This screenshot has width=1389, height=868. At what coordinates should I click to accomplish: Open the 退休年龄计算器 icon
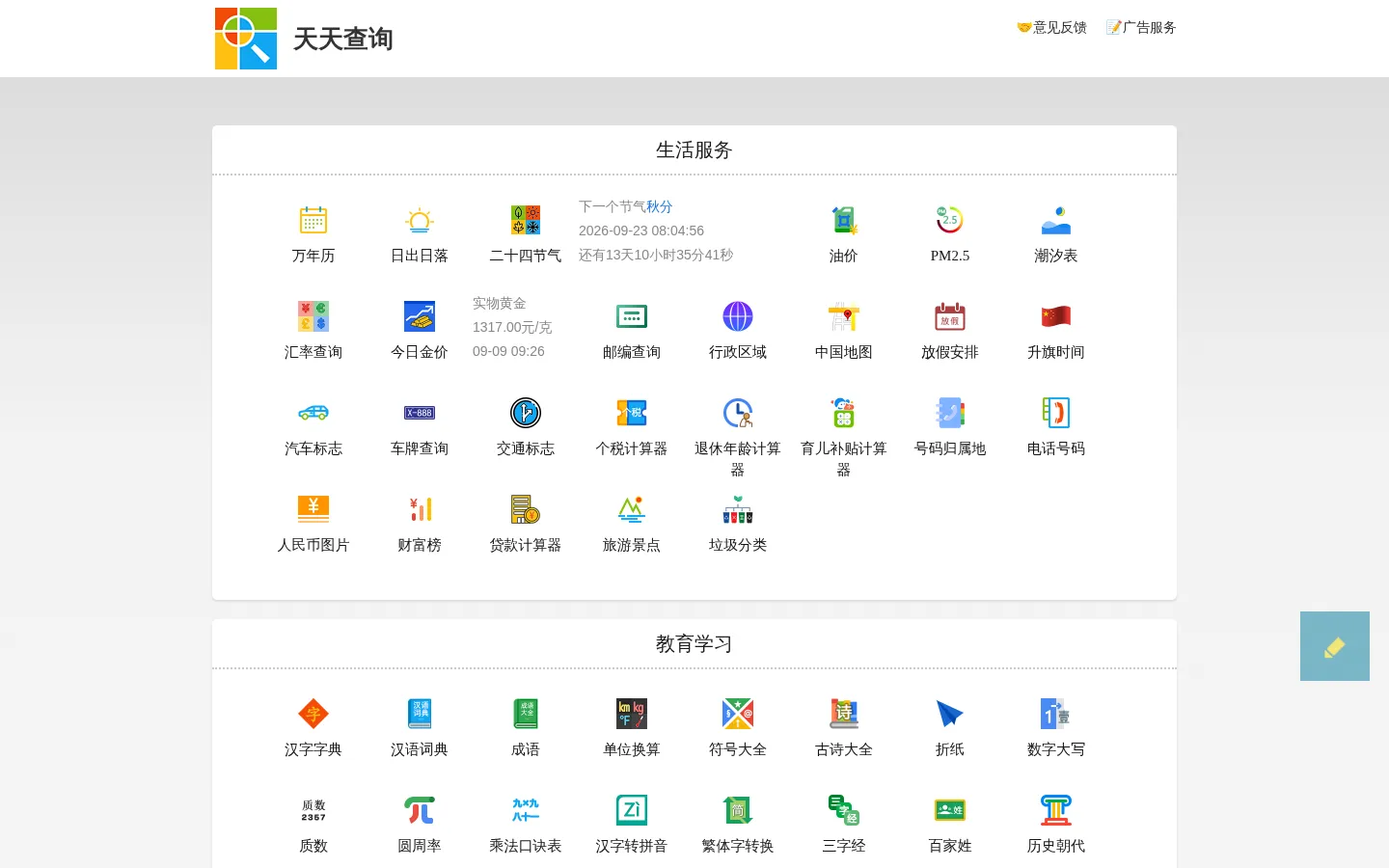[738, 413]
